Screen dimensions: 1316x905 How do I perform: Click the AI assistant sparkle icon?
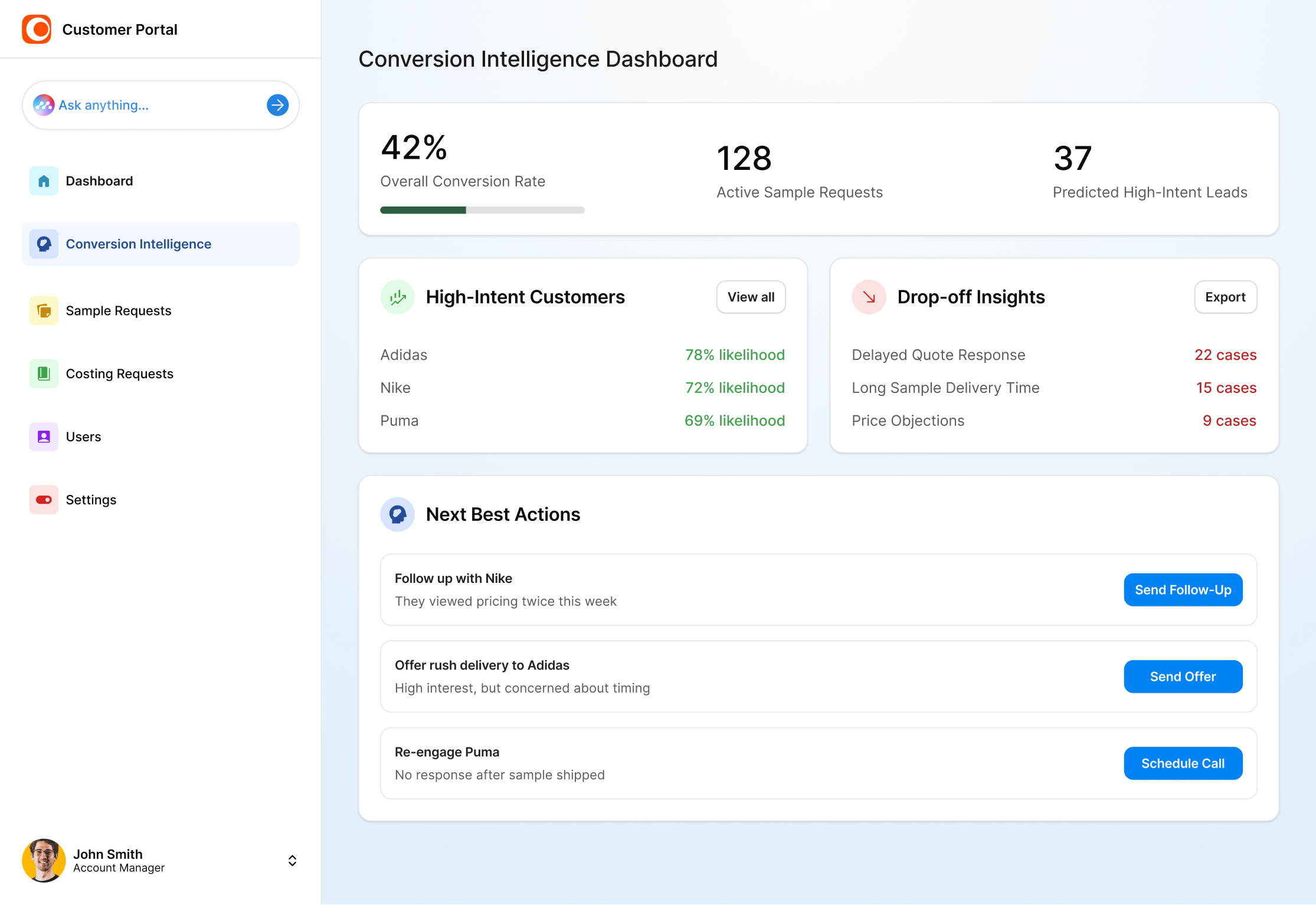point(44,105)
